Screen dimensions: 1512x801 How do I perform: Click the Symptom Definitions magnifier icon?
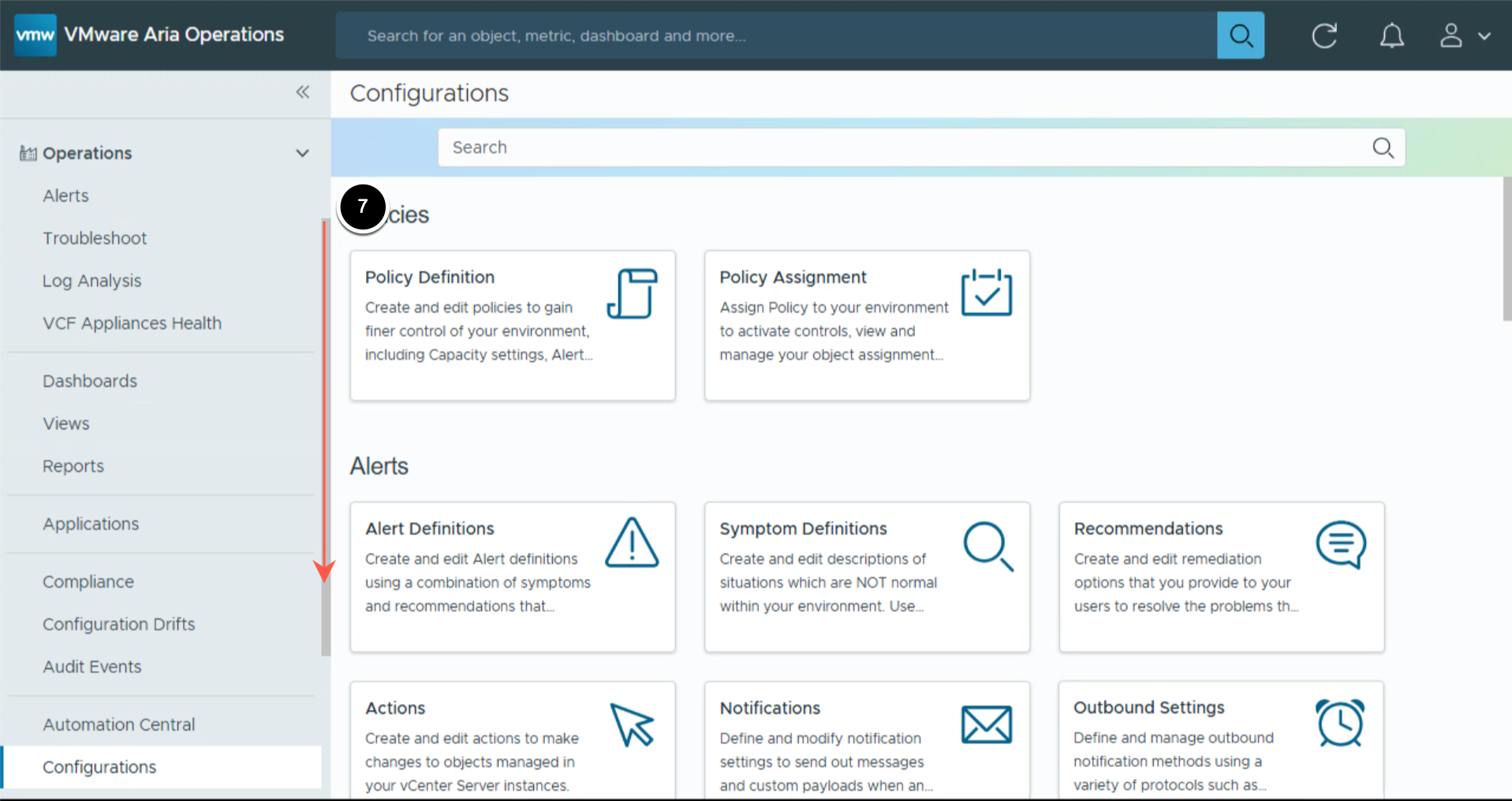click(x=987, y=546)
